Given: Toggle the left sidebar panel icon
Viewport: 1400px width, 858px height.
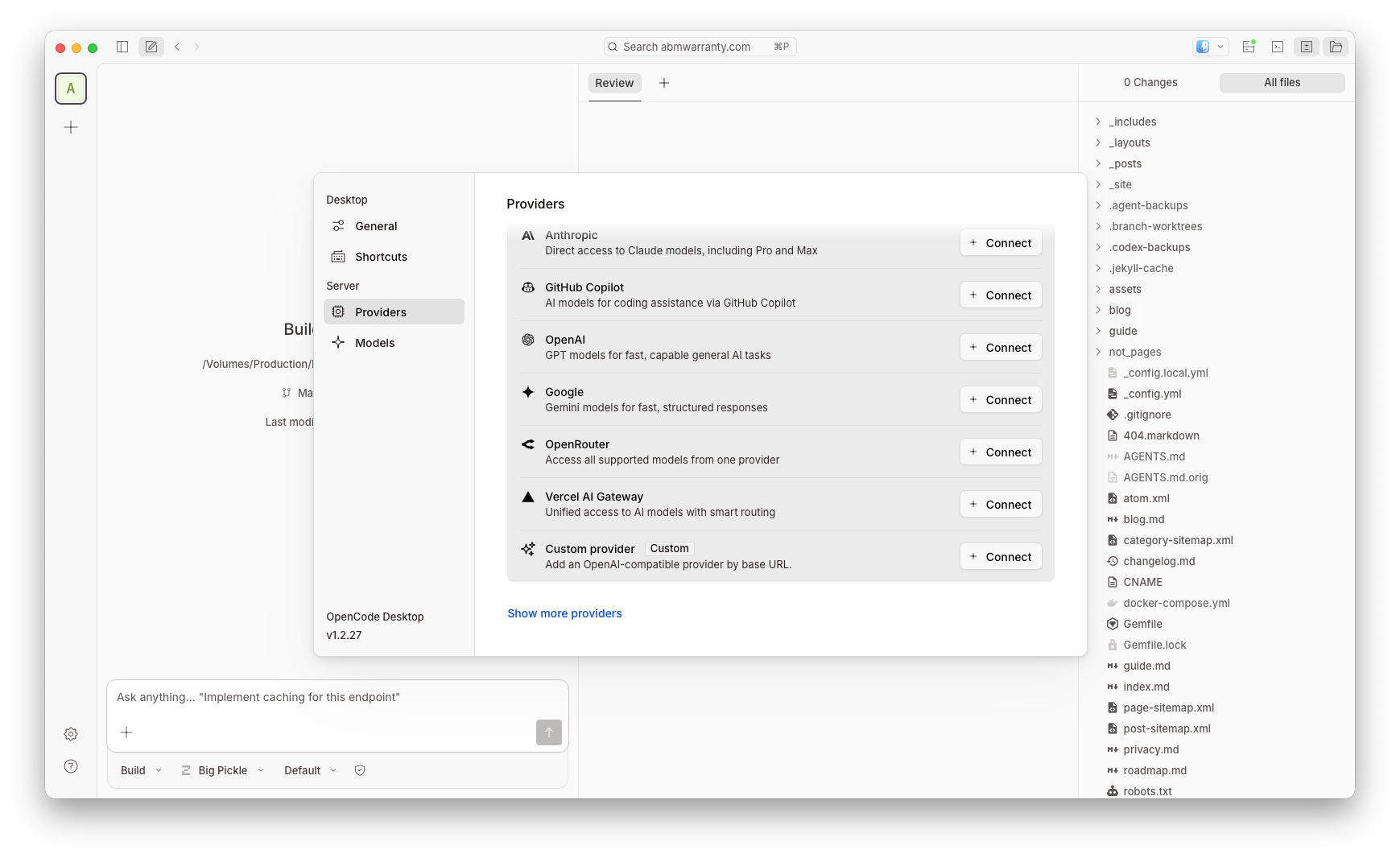Looking at the screenshot, I should click(122, 47).
